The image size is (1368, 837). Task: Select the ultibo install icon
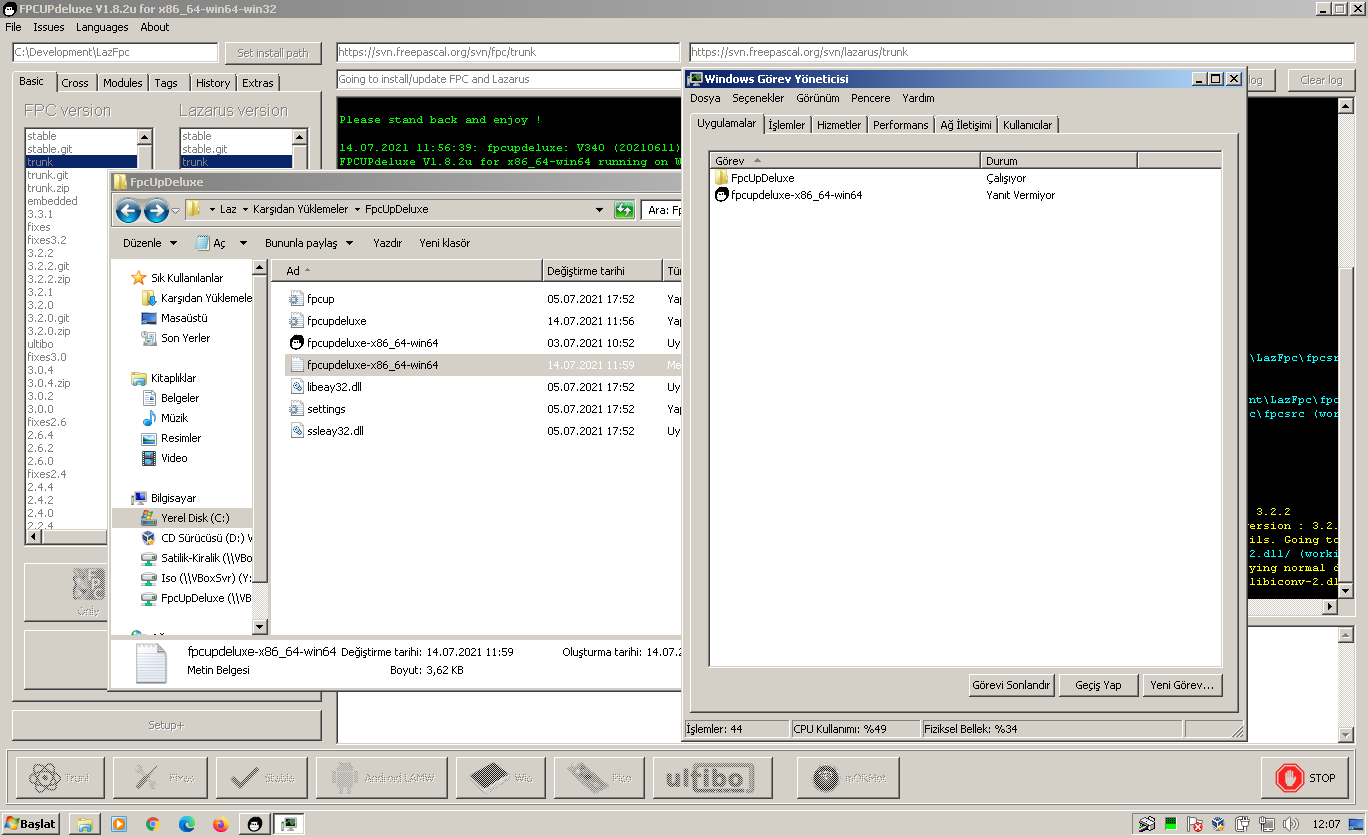(x=712, y=777)
